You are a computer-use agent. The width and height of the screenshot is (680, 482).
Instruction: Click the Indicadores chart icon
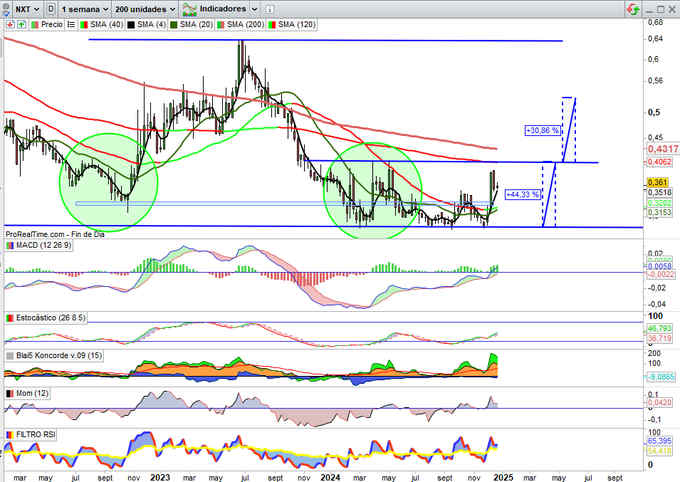tap(189, 9)
